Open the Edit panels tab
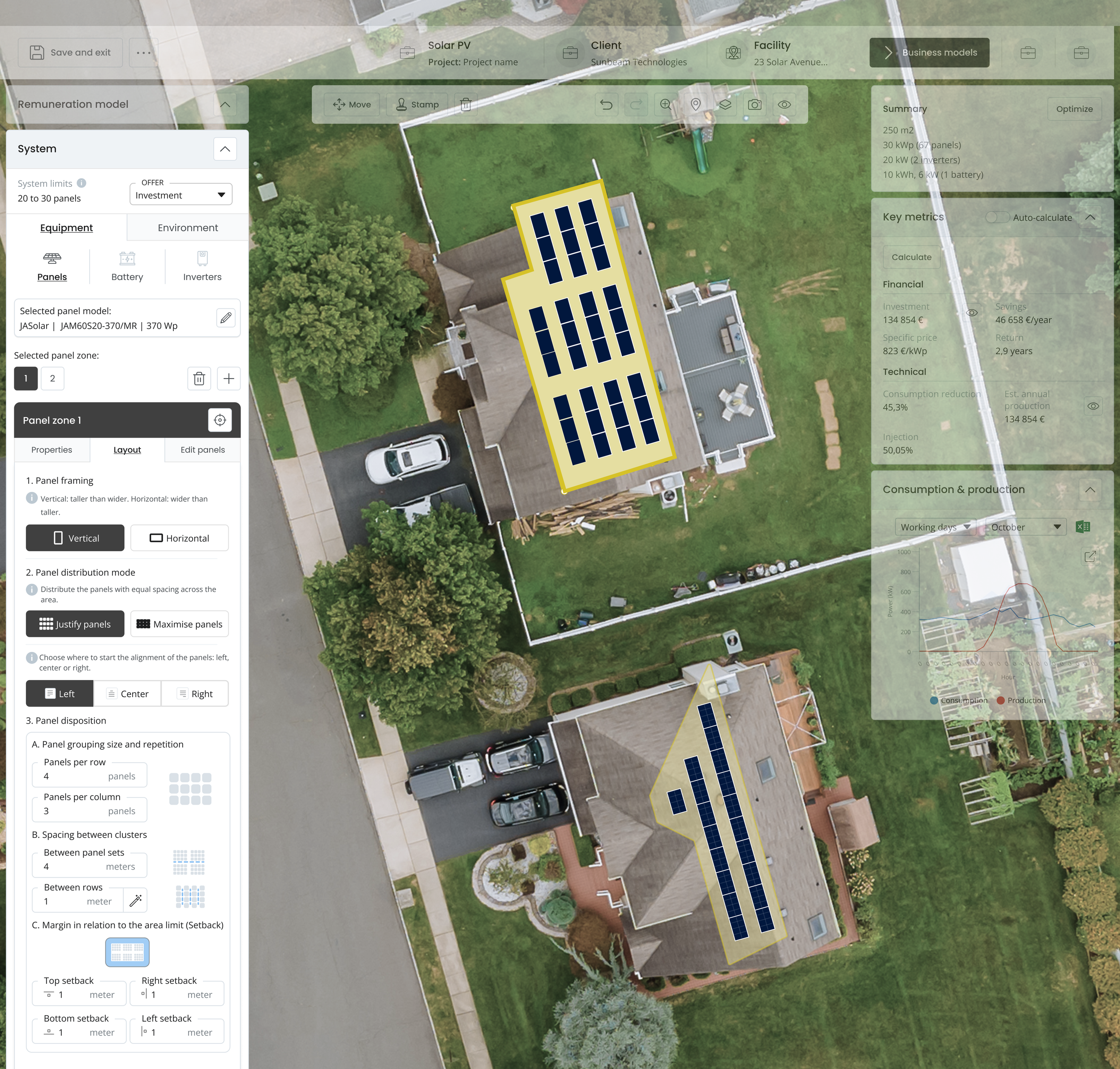This screenshot has width=1120, height=1069. 202,450
